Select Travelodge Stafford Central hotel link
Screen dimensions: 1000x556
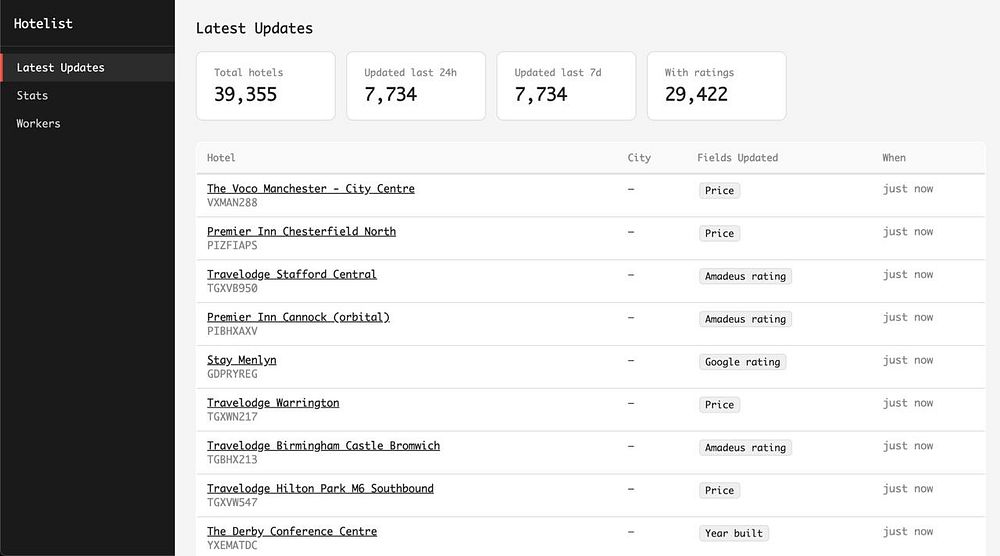tap(291, 275)
